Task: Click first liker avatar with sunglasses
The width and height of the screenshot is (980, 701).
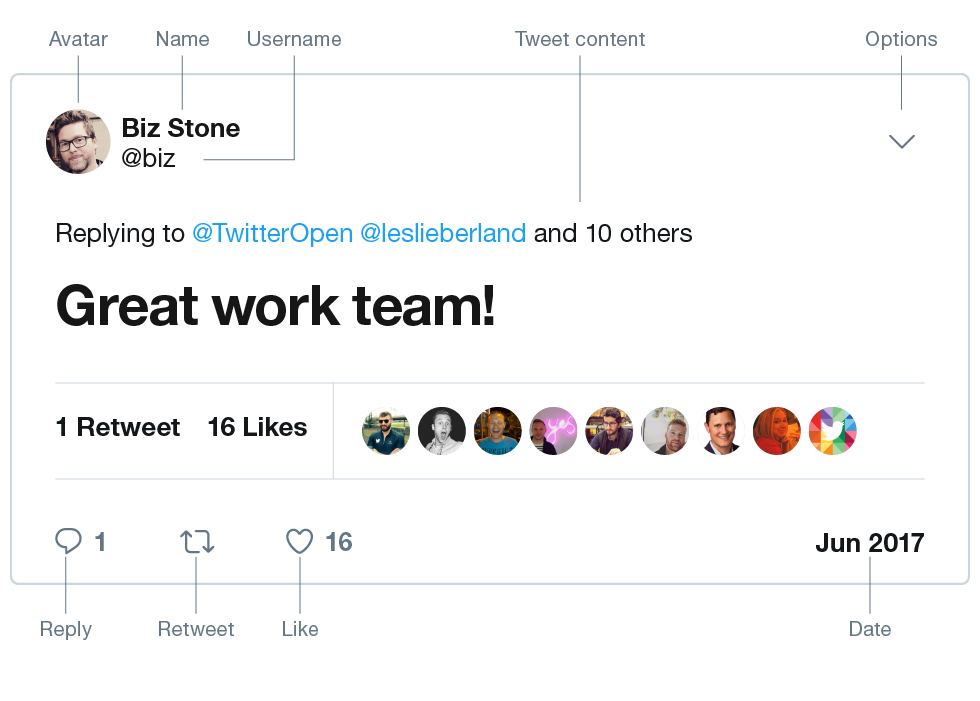Action: point(385,431)
